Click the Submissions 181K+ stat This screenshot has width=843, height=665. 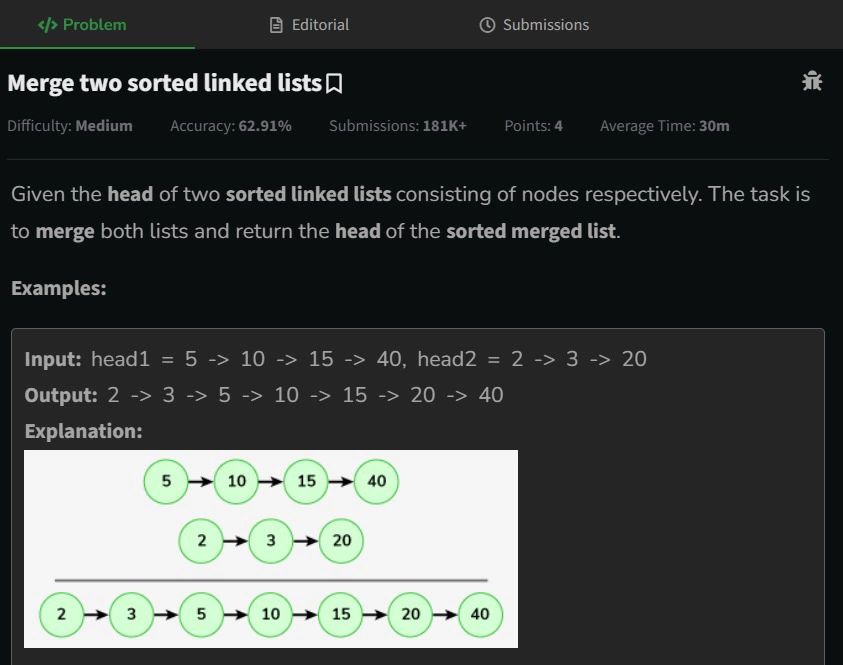pos(398,126)
